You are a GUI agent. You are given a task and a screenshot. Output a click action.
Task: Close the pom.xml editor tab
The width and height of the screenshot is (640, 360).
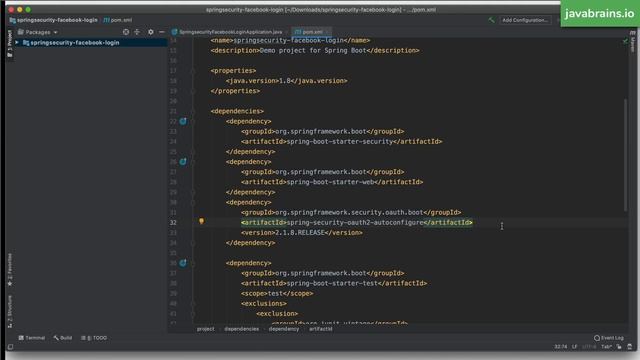pyautogui.click(x=327, y=32)
